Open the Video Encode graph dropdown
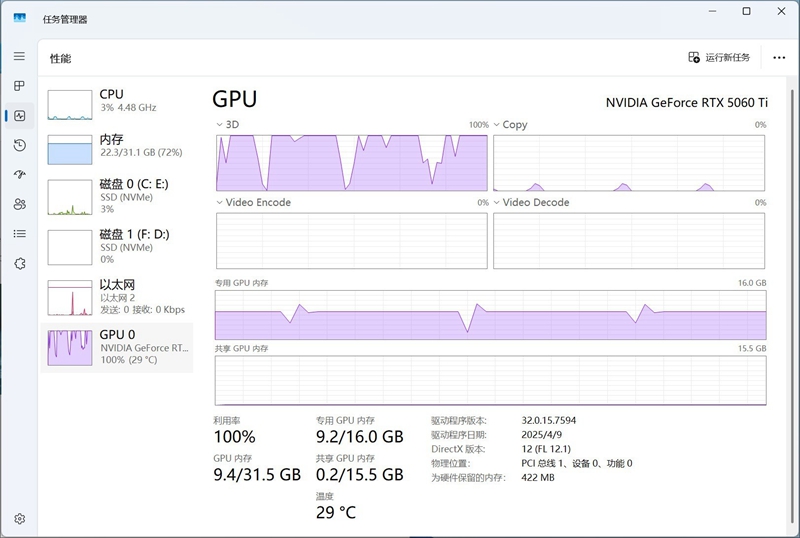 221,203
